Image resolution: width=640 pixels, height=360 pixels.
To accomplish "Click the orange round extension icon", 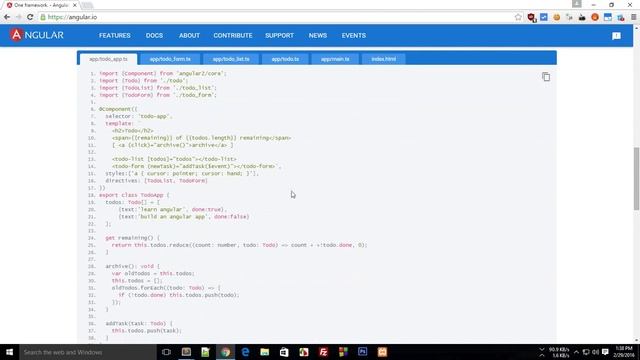I will [595, 17].
